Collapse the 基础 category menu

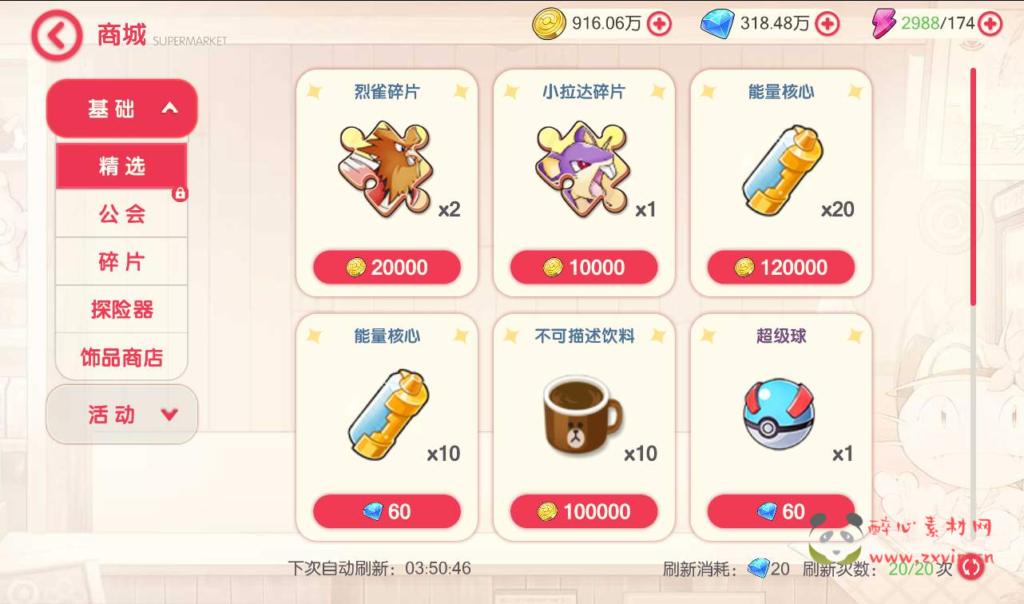tap(121, 108)
